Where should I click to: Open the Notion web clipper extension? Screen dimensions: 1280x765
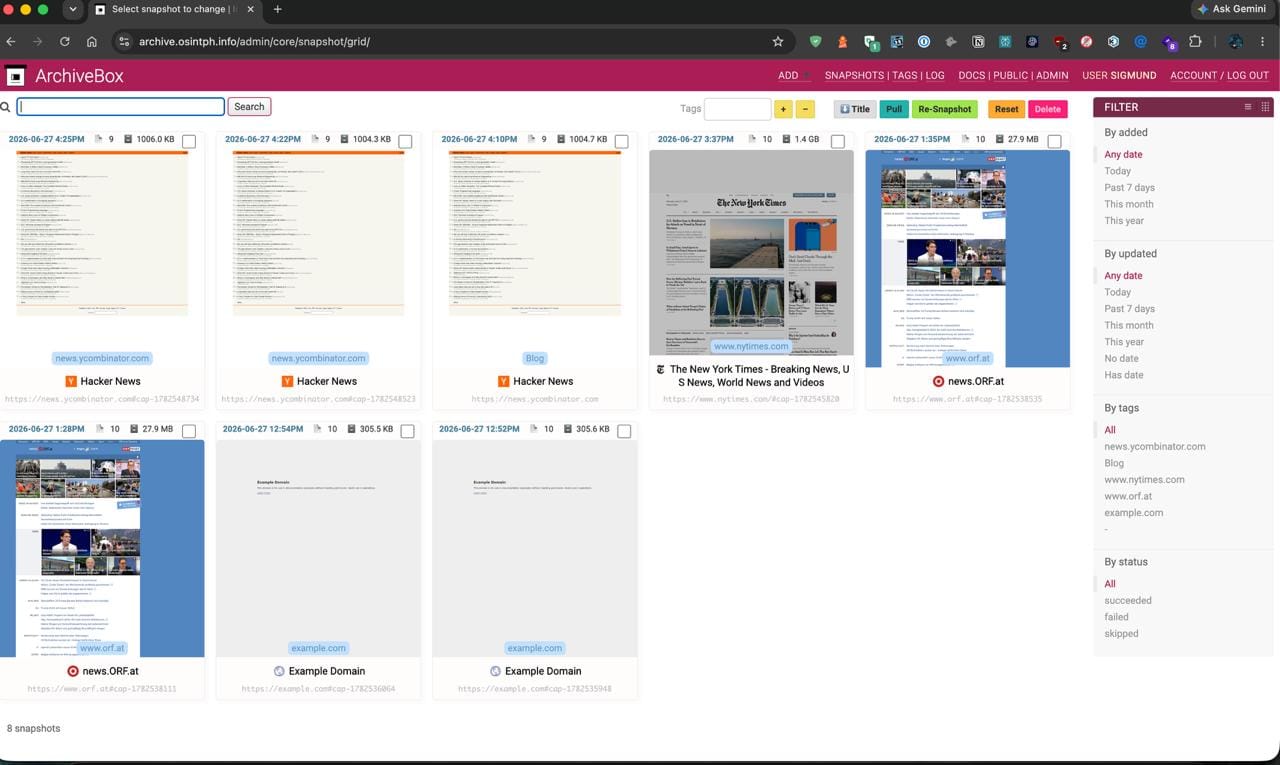978,42
